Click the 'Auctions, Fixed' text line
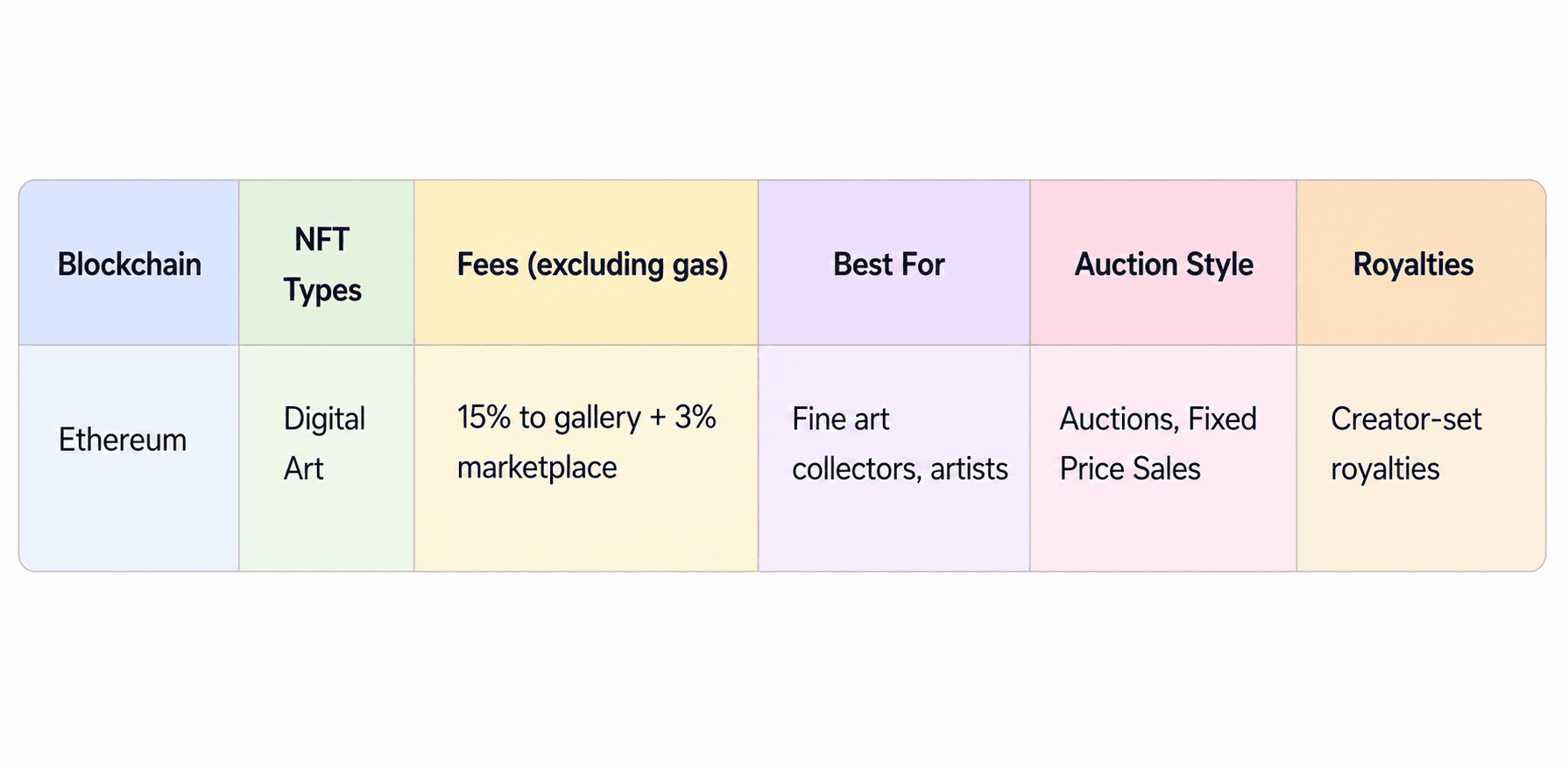Image resolution: width=1568 pixels, height=767 pixels. click(x=1158, y=419)
